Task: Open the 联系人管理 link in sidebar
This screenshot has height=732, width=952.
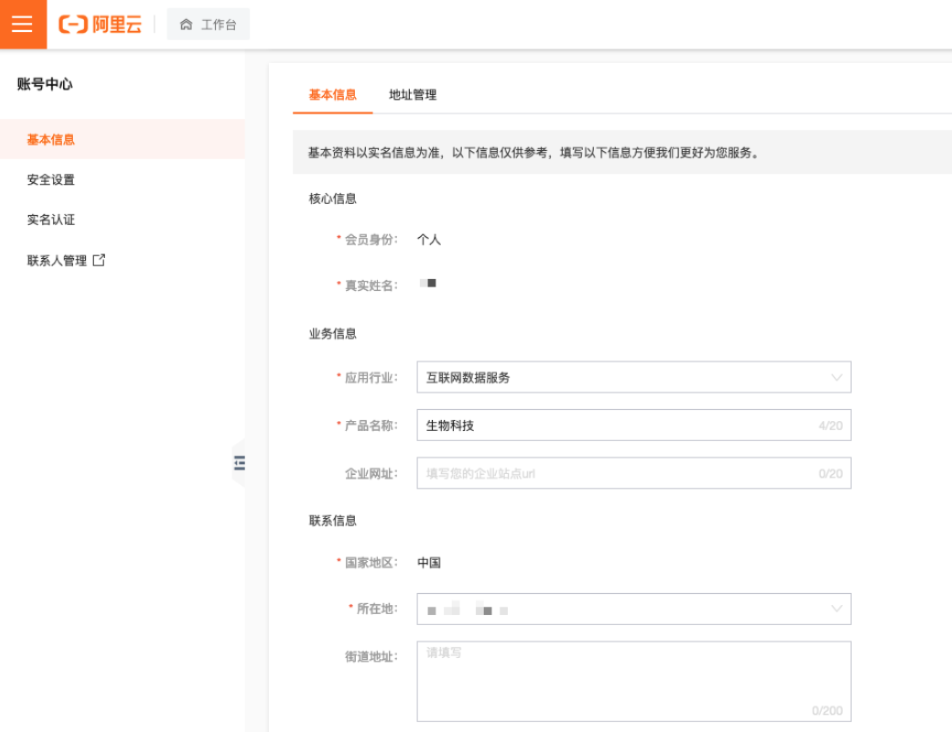Action: (x=57, y=261)
